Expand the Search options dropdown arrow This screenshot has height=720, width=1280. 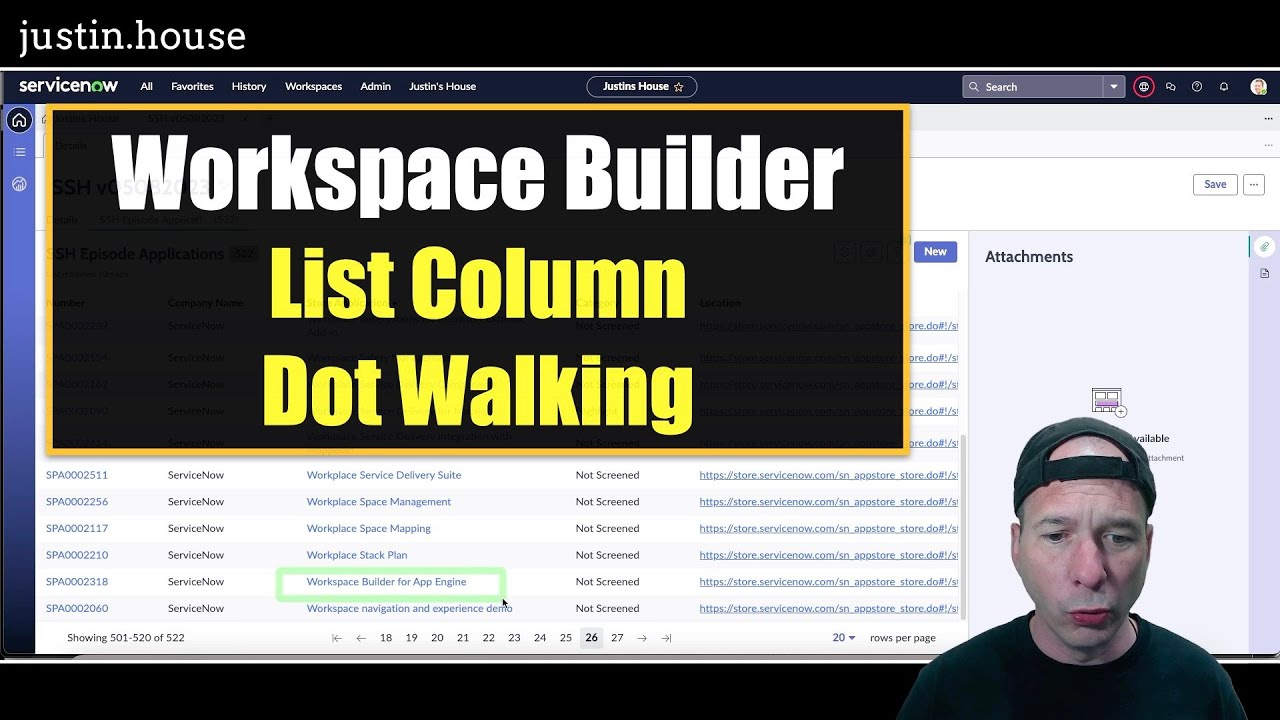pyautogui.click(x=1114, y=87)
